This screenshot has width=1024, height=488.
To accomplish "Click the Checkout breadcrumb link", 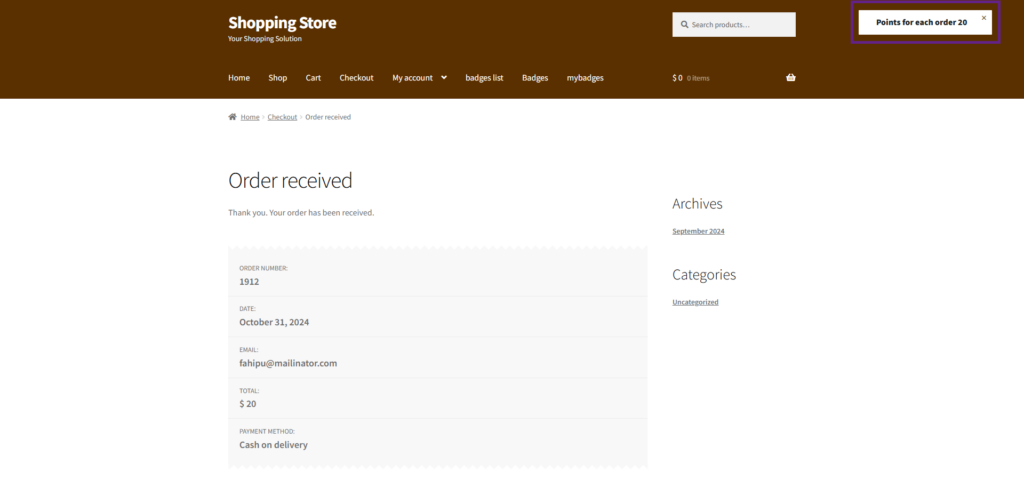I will point(282,117).
